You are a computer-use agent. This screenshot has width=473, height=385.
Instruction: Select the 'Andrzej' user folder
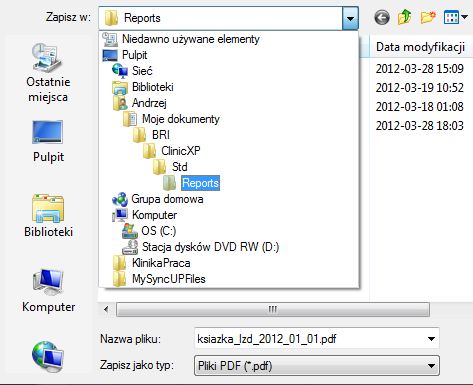point(149,103)
